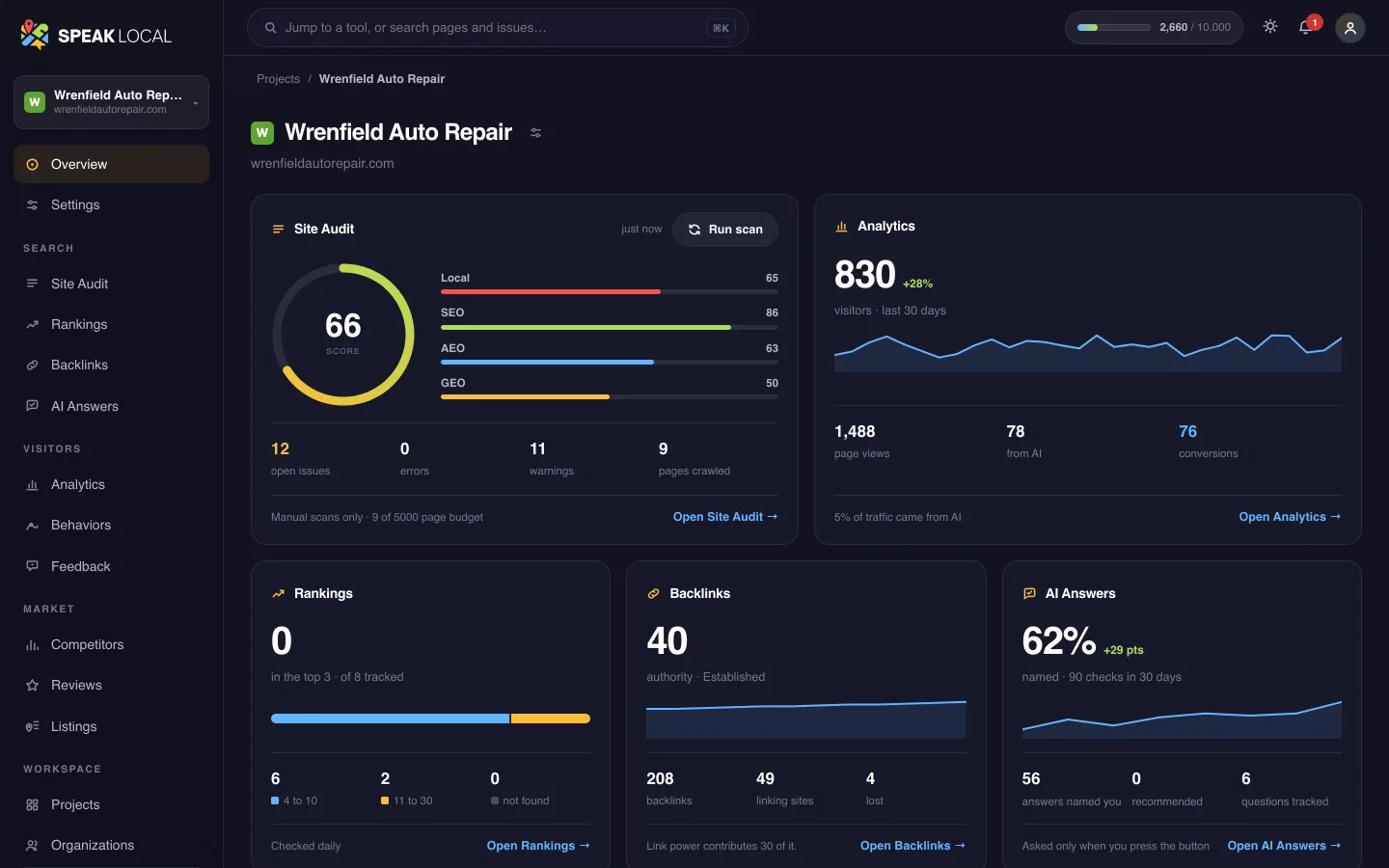The image size is (1389, 868).
Task: Open Rankings icon in sidebar
Action: [x=32, y=325]
